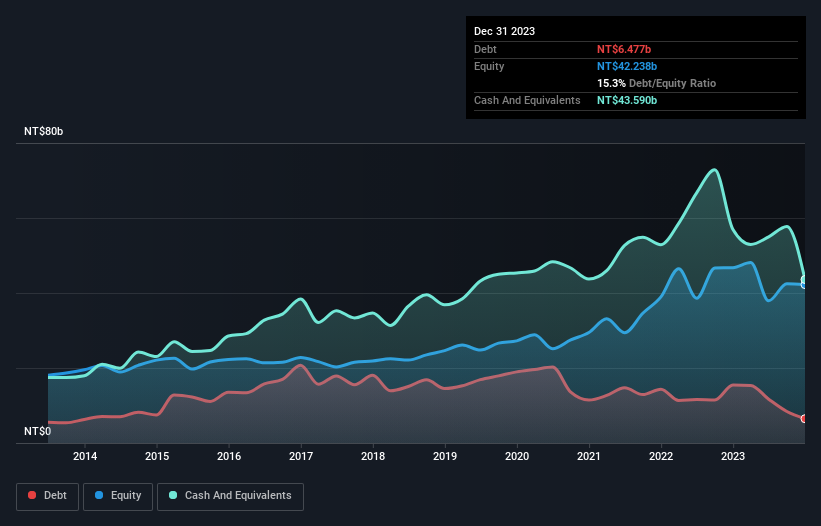821x526 pixels.
Task: Click the NT$43.590b cash value
Action: click(627, 100)
